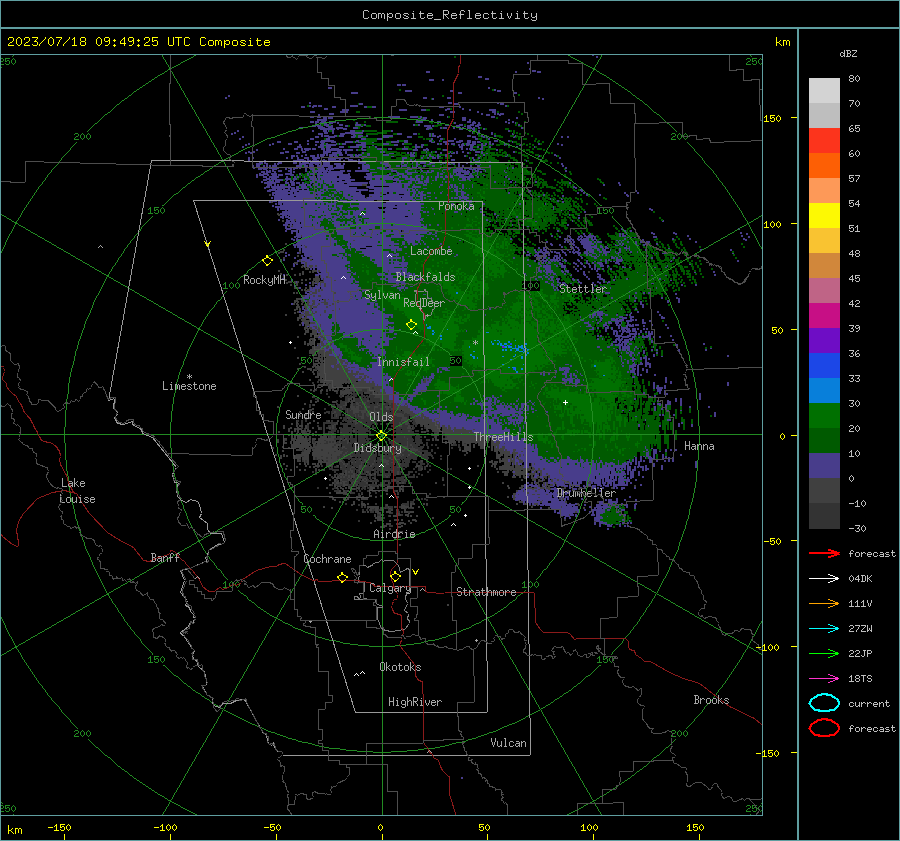Click the Blackfalds map label
This screenshot has height=841, width=900.
pyautogui.click(x=425, y=277)
